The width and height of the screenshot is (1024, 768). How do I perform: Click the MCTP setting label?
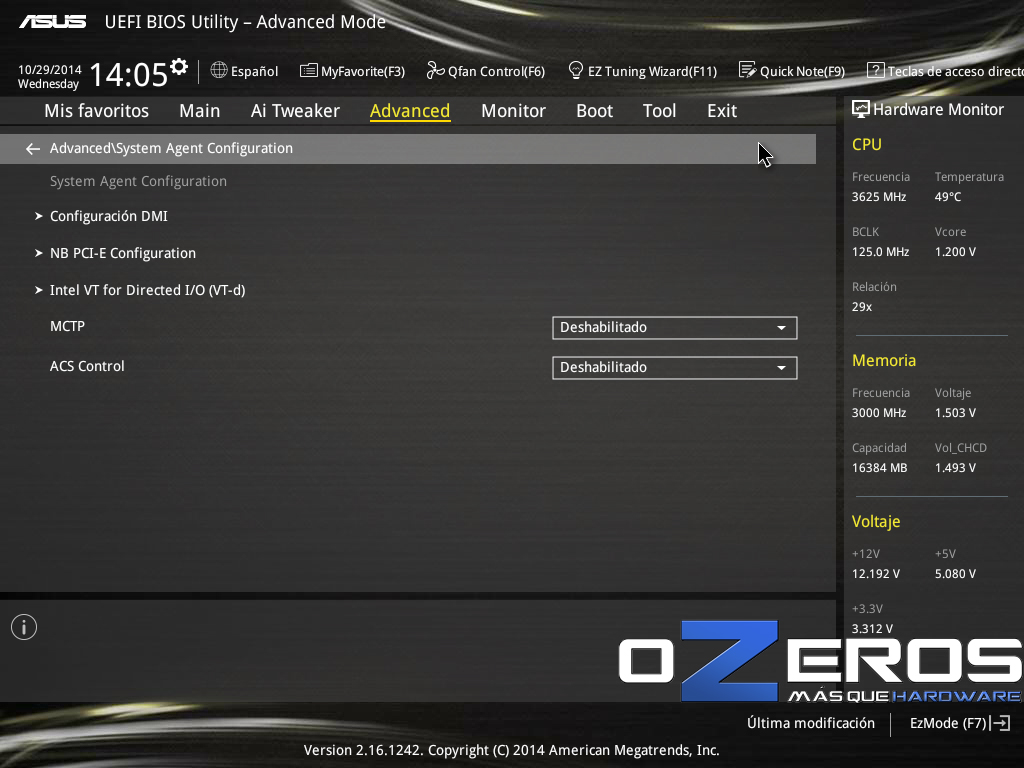coord(67,326)
